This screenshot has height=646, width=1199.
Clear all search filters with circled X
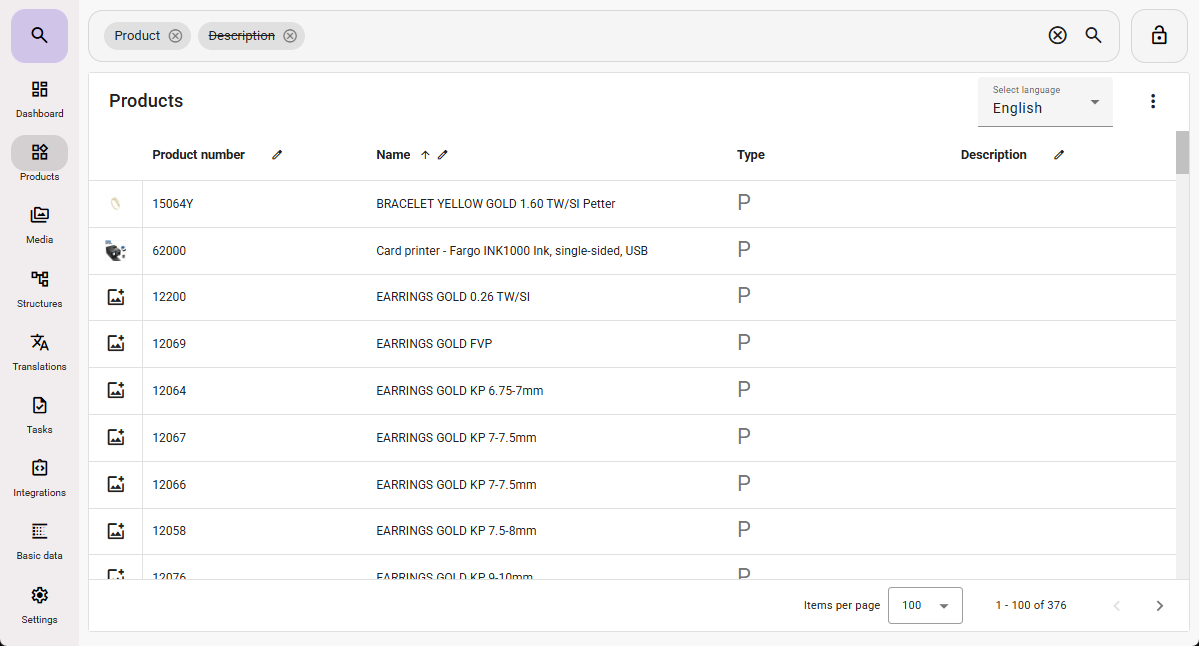pos(1057,36)
